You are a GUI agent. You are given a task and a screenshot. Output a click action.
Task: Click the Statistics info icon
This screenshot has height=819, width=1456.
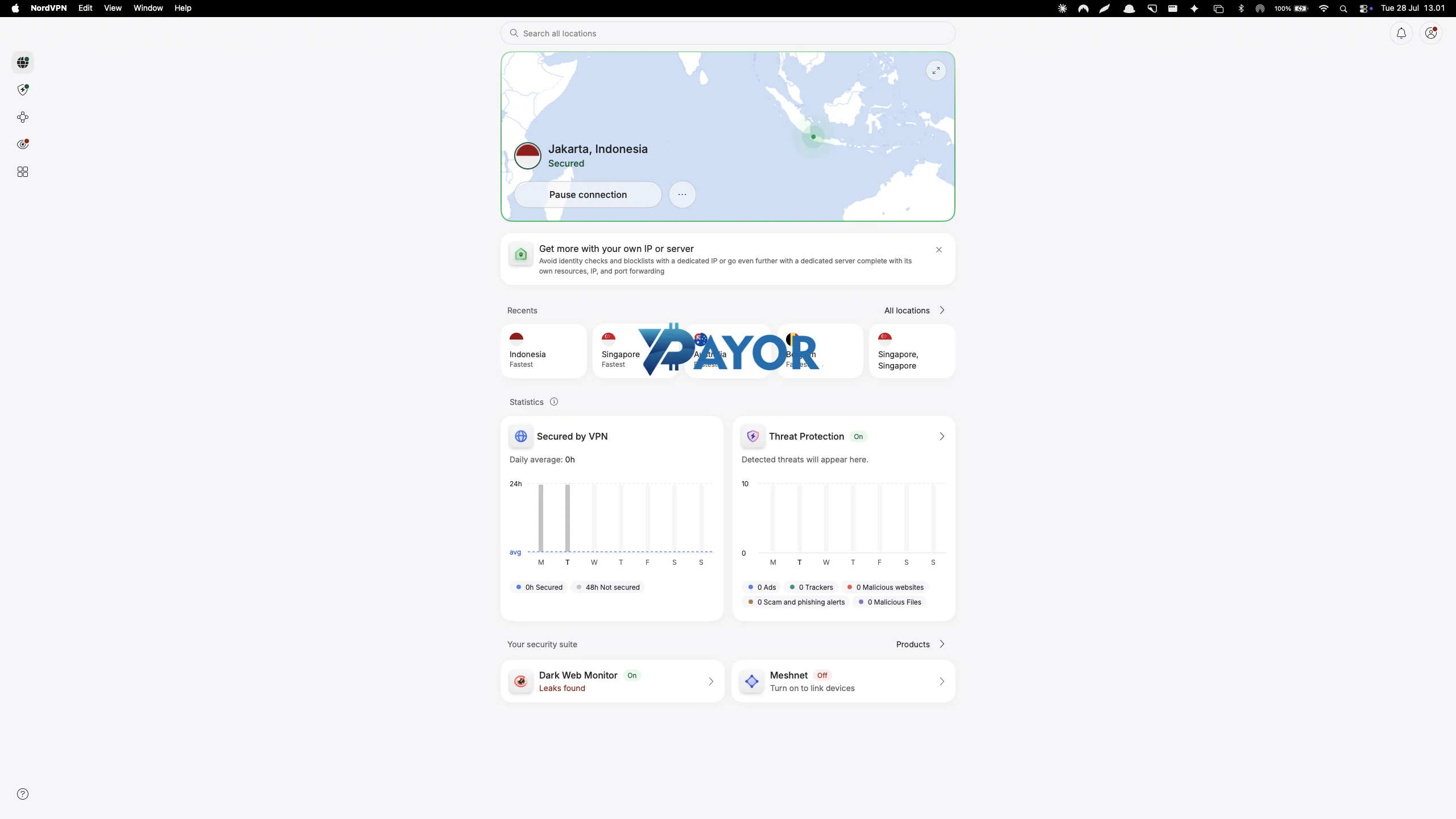pyautogui.click(x=554, y=402)
